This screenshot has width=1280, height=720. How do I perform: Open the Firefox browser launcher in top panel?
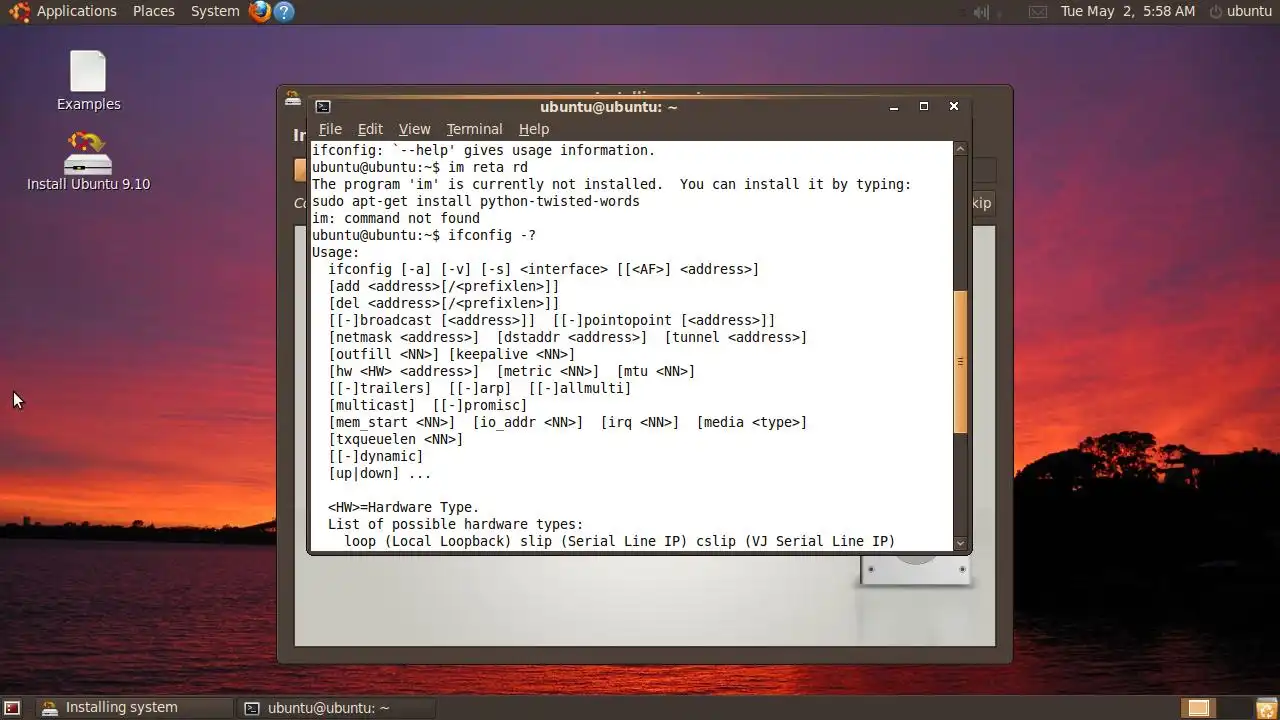click(x=260, y=11)
